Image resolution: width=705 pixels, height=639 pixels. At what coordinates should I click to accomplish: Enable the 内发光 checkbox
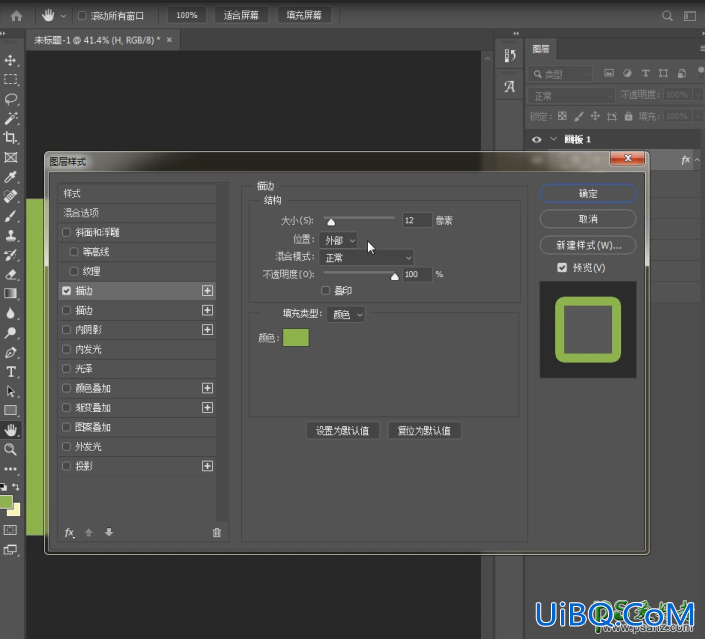click(67, 349)
